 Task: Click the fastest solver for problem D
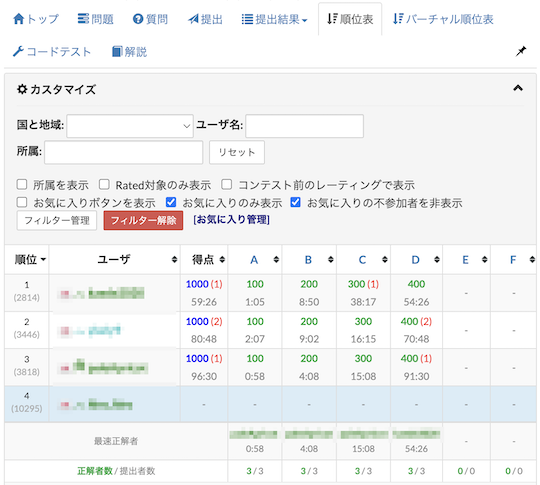(x=416, y=434)
